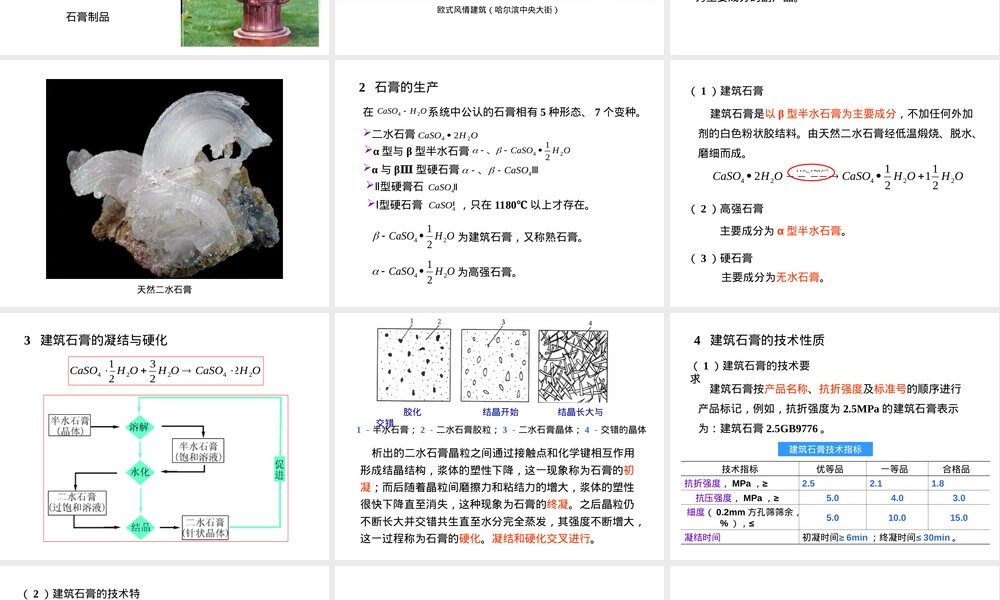1000x600 pixels.
Task: Click the 抗压强度 value 3.0
Action: [x=959, y=498]
